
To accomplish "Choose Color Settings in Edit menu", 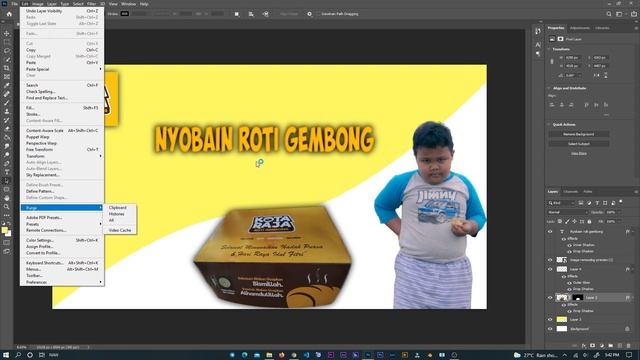I will click(62, 240).
